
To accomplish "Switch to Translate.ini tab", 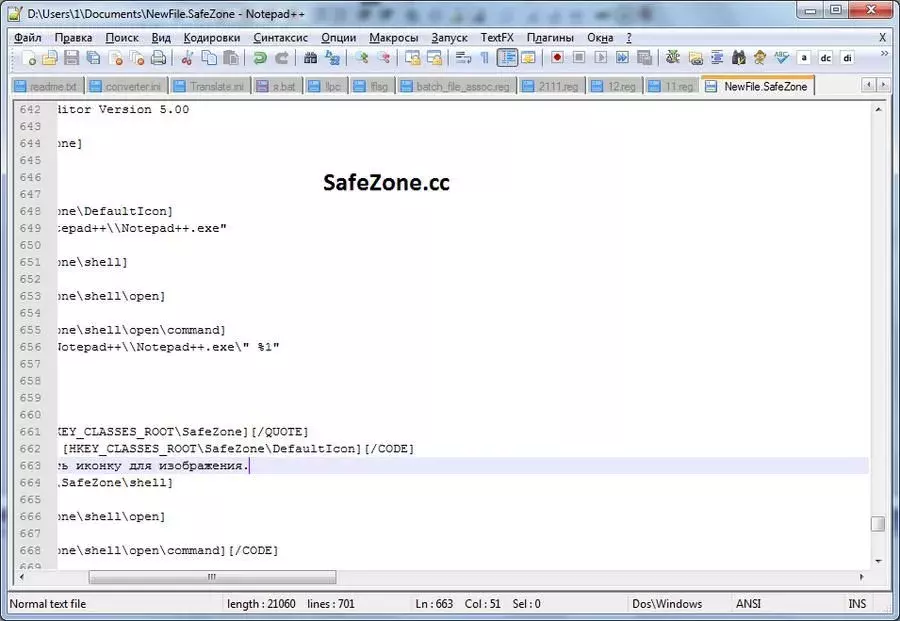I will click(210, 86).
